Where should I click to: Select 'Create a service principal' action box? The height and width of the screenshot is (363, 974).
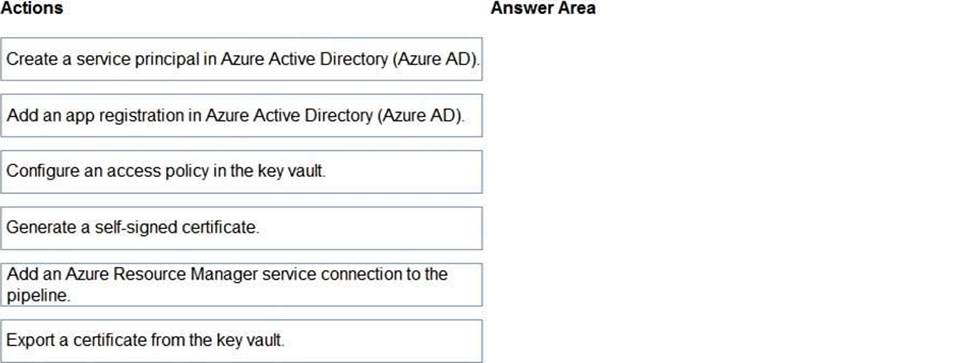(241, 59)
